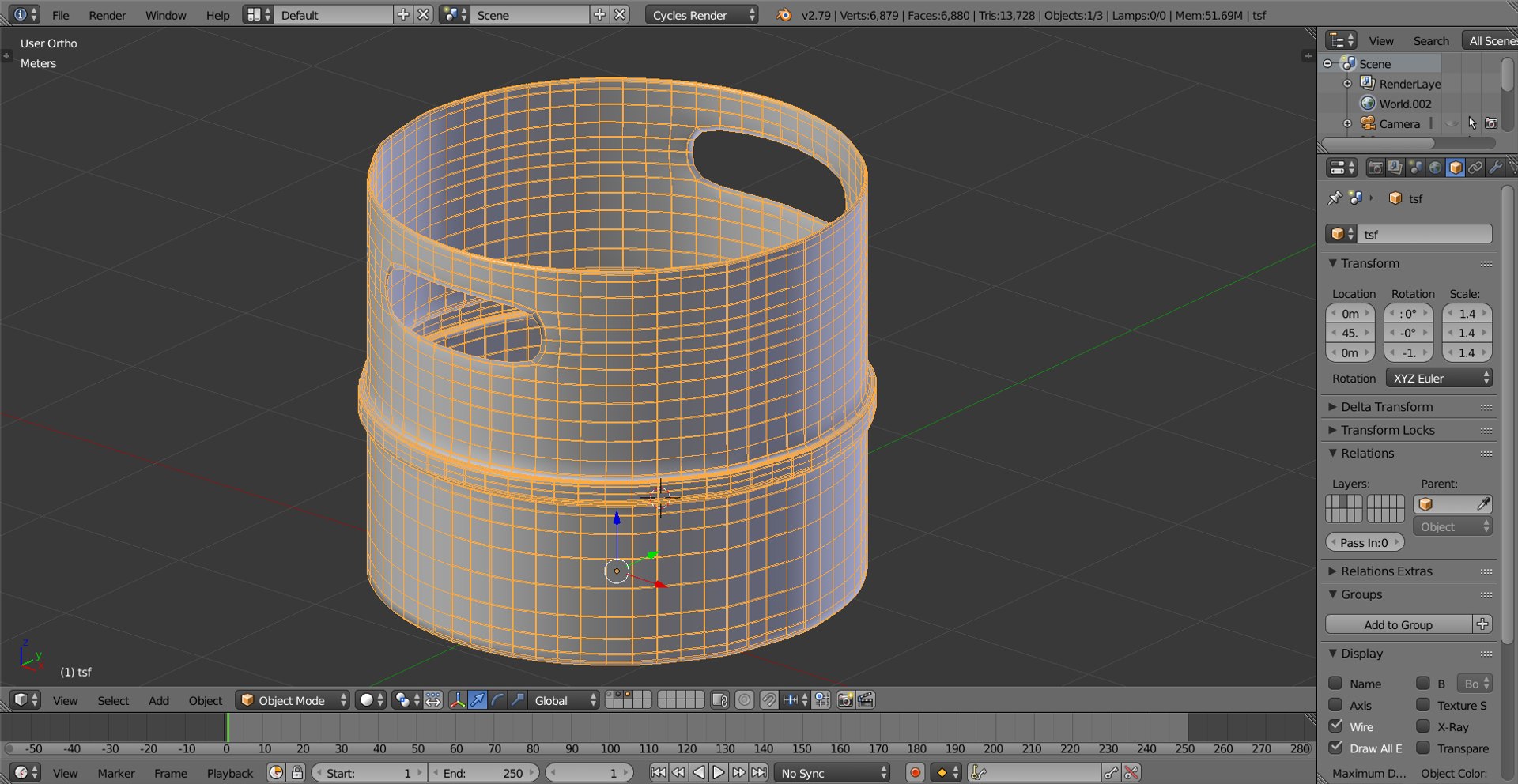The height and width of the screenshot is (784, 1518).
Task: Toggle snap during transform
Action: pos(768,699)
